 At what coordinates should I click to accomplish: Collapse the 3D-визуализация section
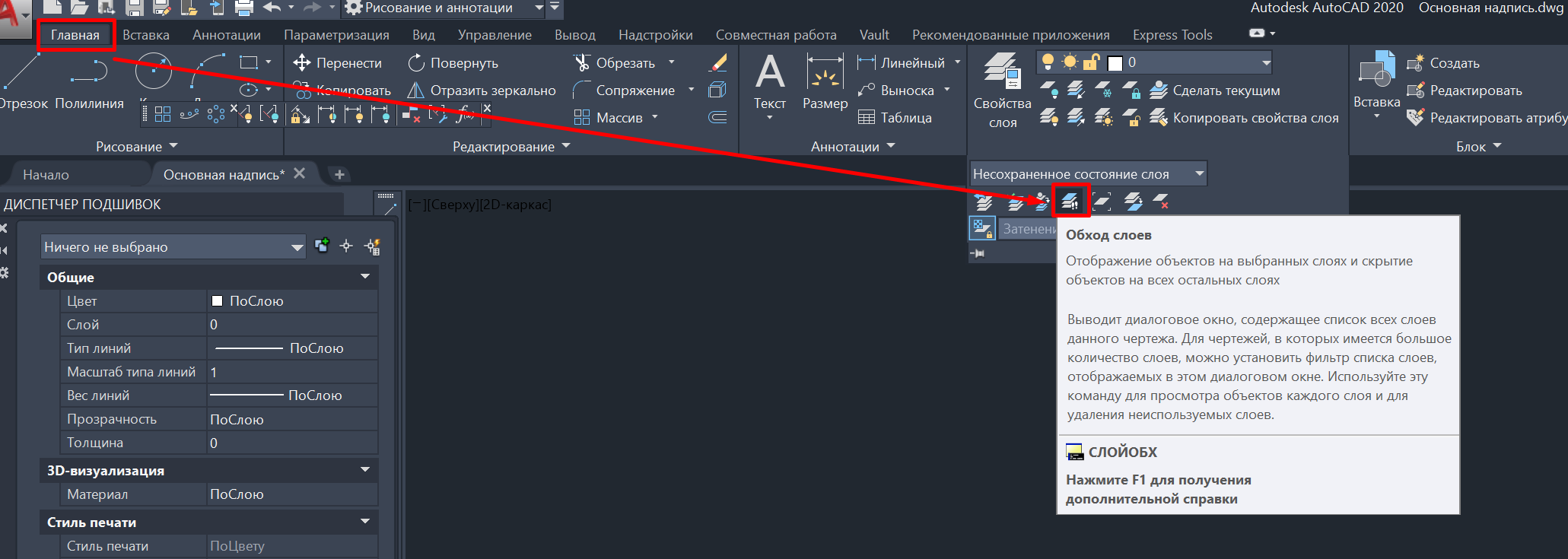[x=365, y=470]
